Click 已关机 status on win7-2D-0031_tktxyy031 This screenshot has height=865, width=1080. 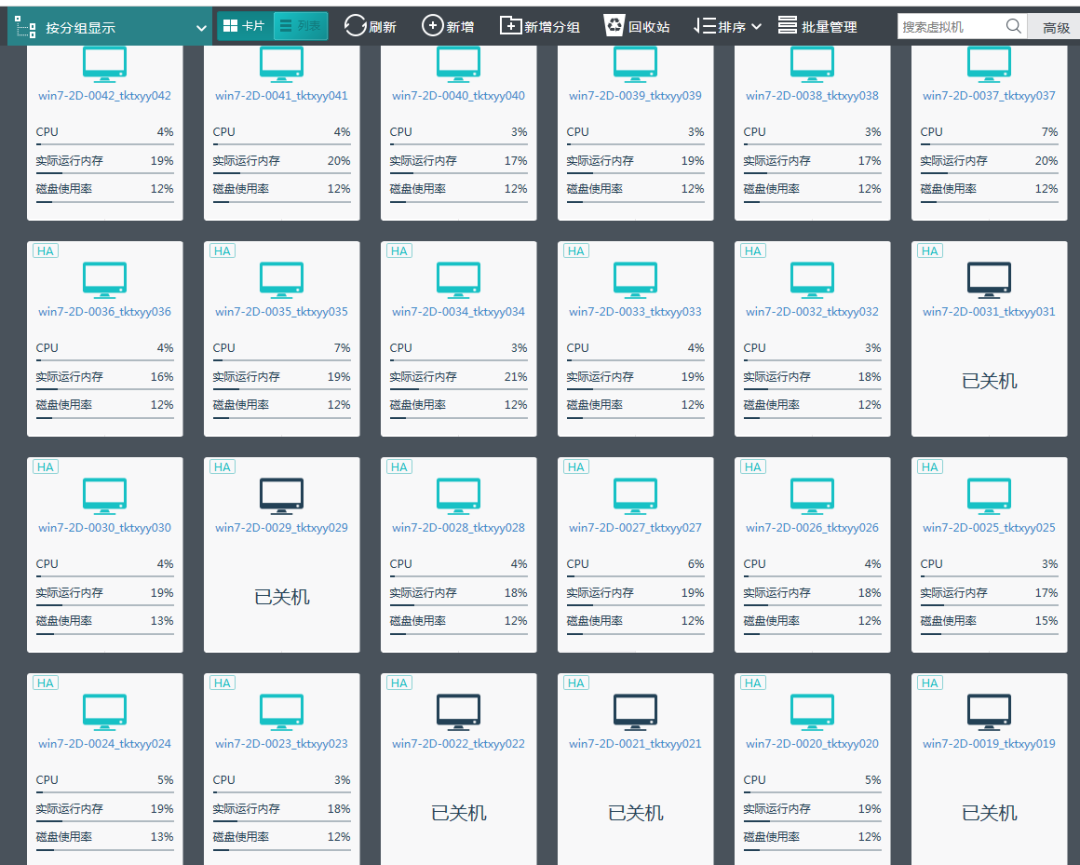click(989, 381)
